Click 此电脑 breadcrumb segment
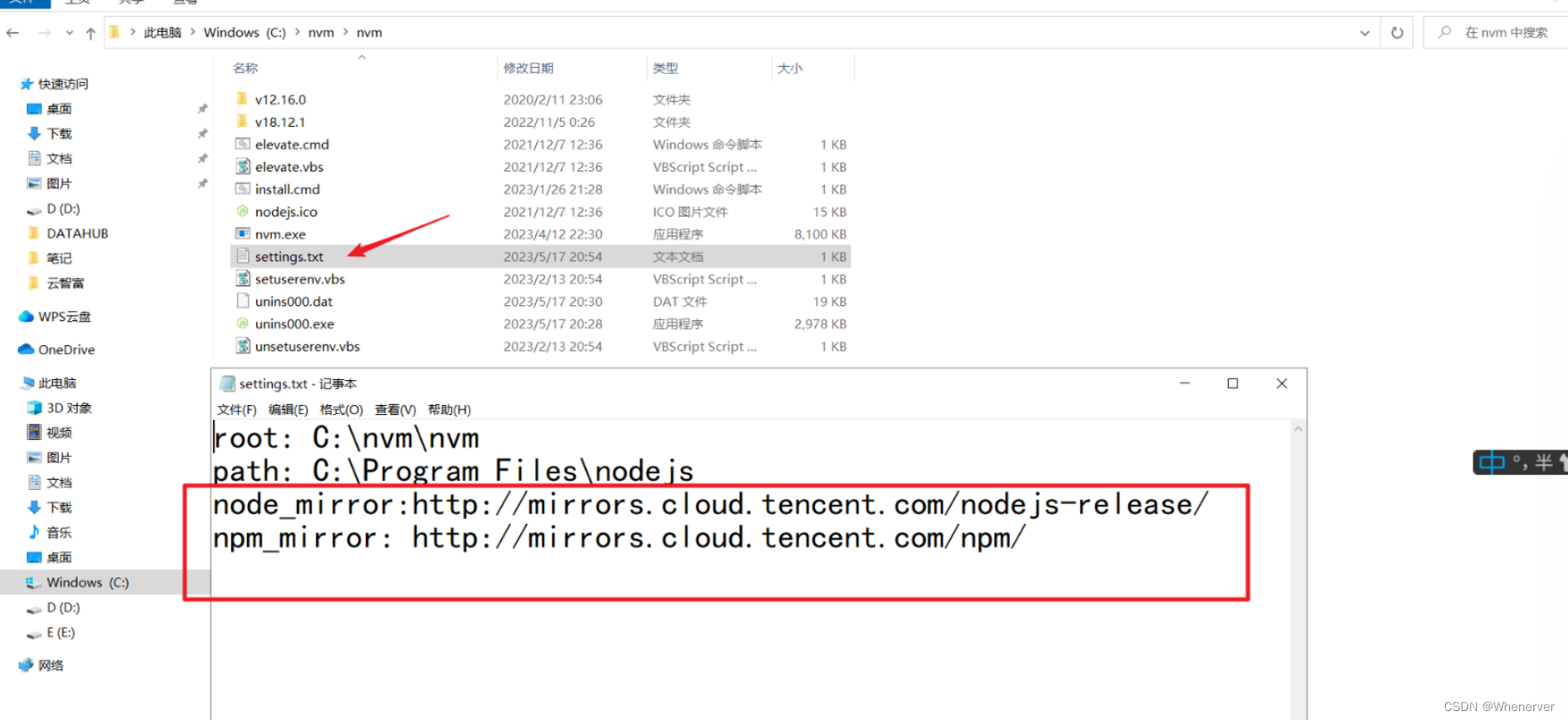Viewport: 1568px width, 720px height. 162,32
